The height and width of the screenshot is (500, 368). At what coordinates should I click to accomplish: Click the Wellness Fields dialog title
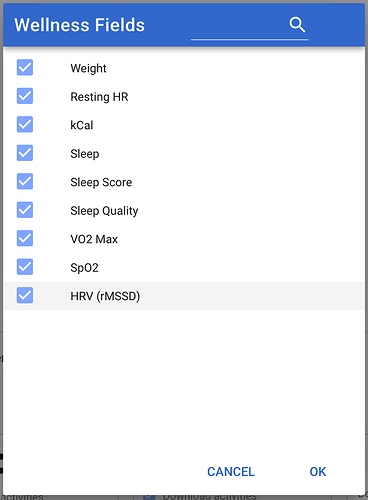[x=79, y=25]
